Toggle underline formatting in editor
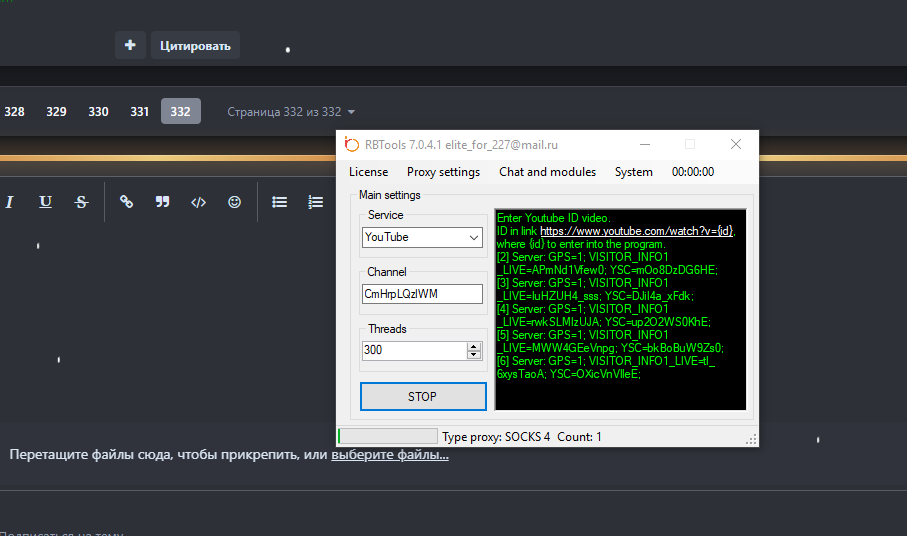This screenshot has width=907, height=536. click(x=45, y=202)
